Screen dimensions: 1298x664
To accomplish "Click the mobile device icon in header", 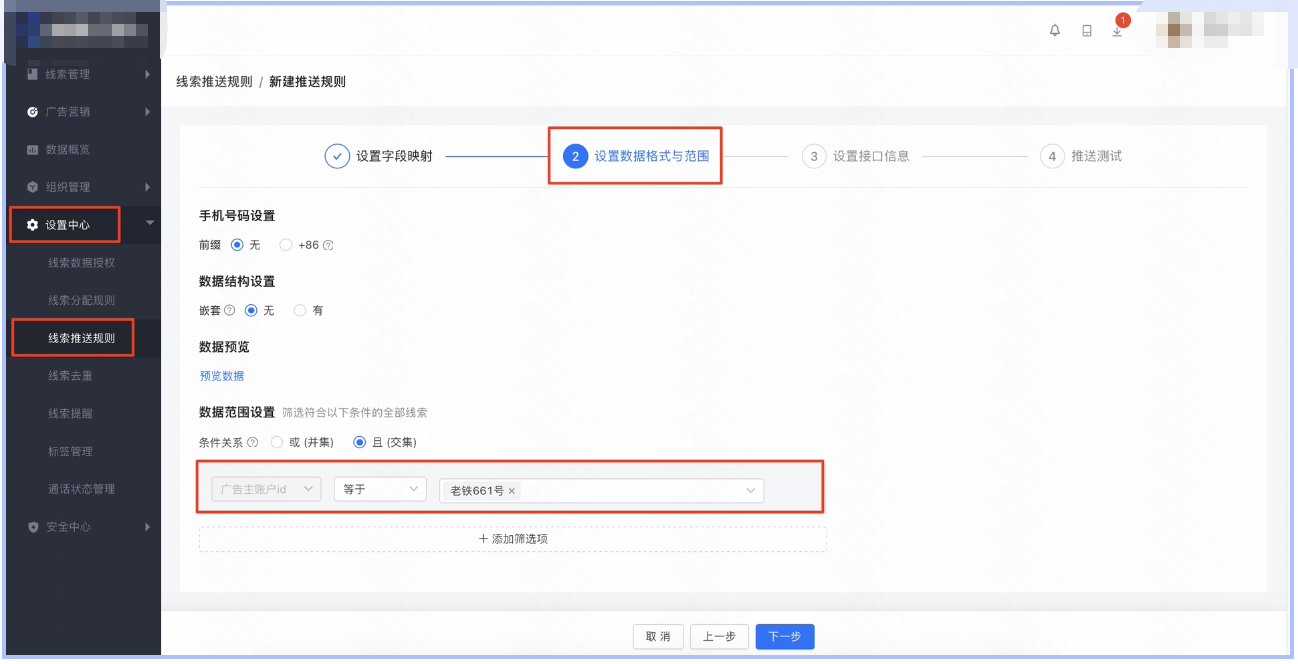I will [x=1086, y=31].
